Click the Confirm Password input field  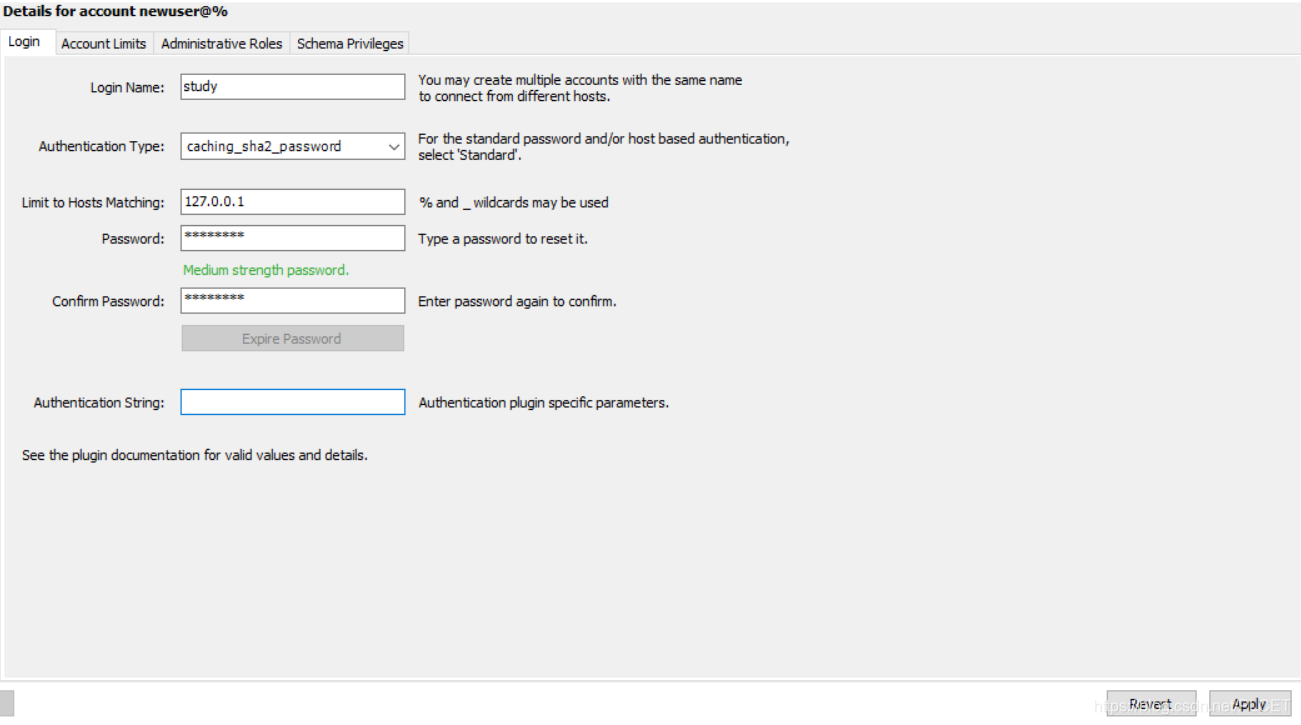[x=293, y=300]
